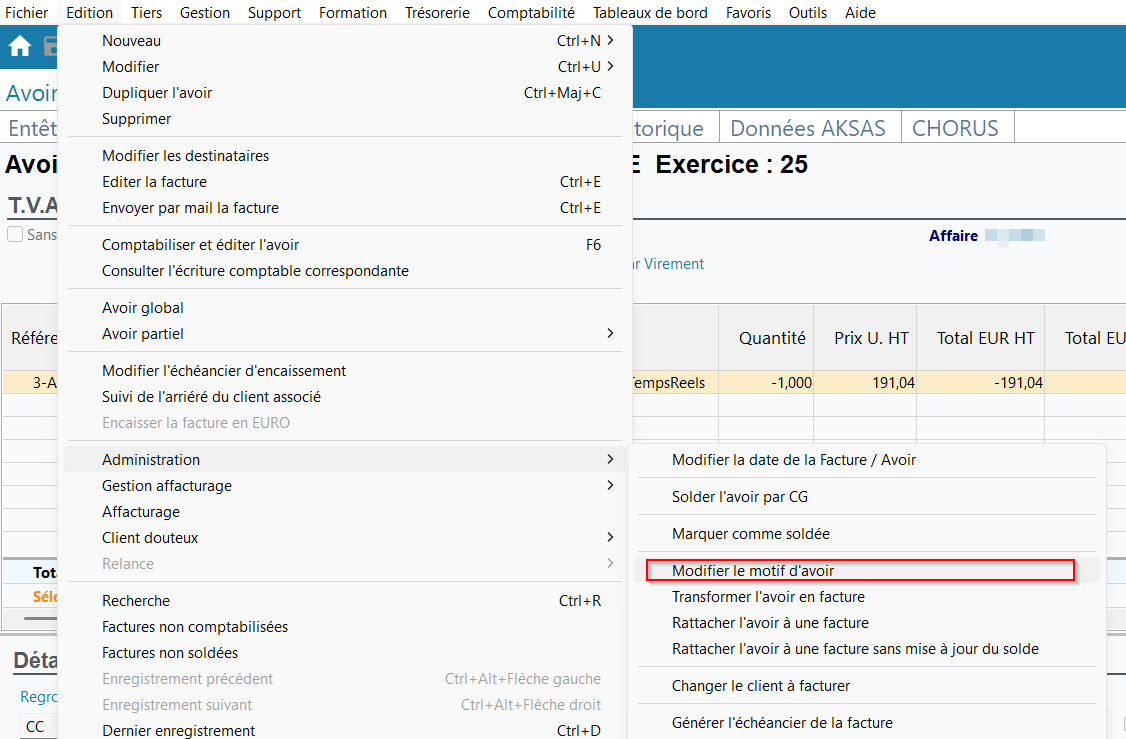Expand the Nouveau submenu arrow
This screenshot has width=1126, height=739.
(x=610, y=41)
